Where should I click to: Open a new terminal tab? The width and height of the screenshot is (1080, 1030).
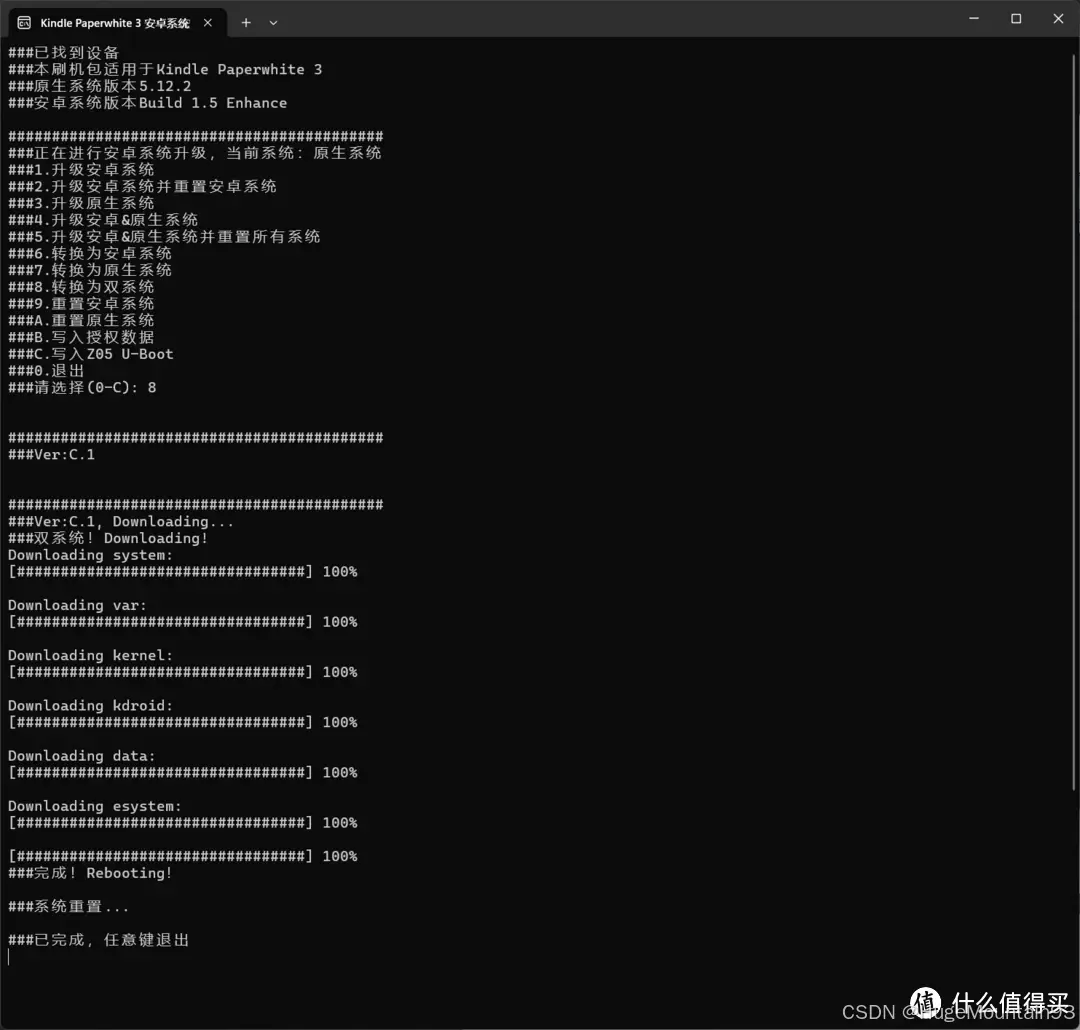point(246,23)
